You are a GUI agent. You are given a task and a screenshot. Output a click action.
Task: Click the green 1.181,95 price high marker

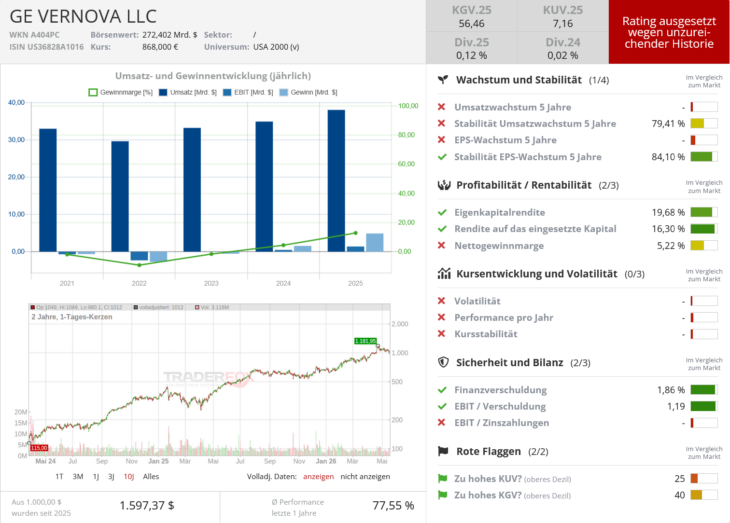tap(365, 341)
